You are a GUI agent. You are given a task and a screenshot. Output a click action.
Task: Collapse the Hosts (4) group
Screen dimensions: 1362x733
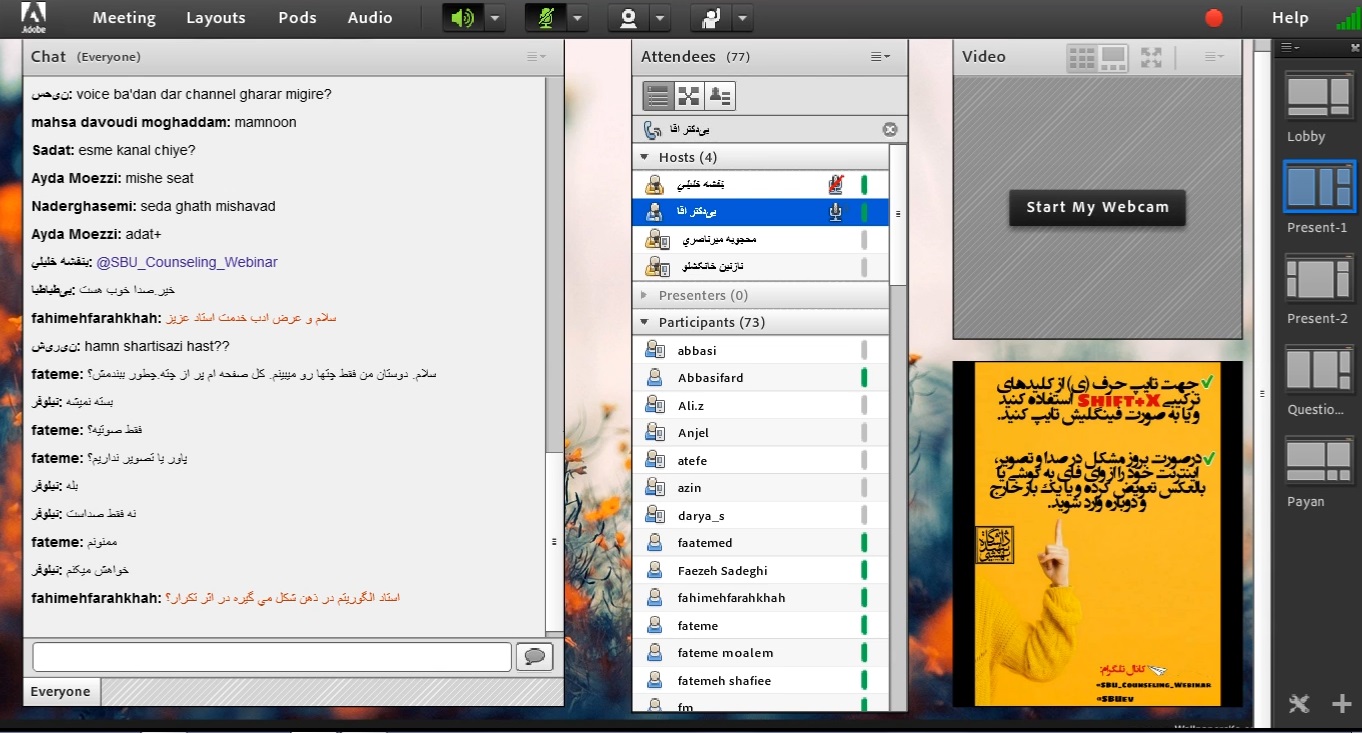pos(644,157)
